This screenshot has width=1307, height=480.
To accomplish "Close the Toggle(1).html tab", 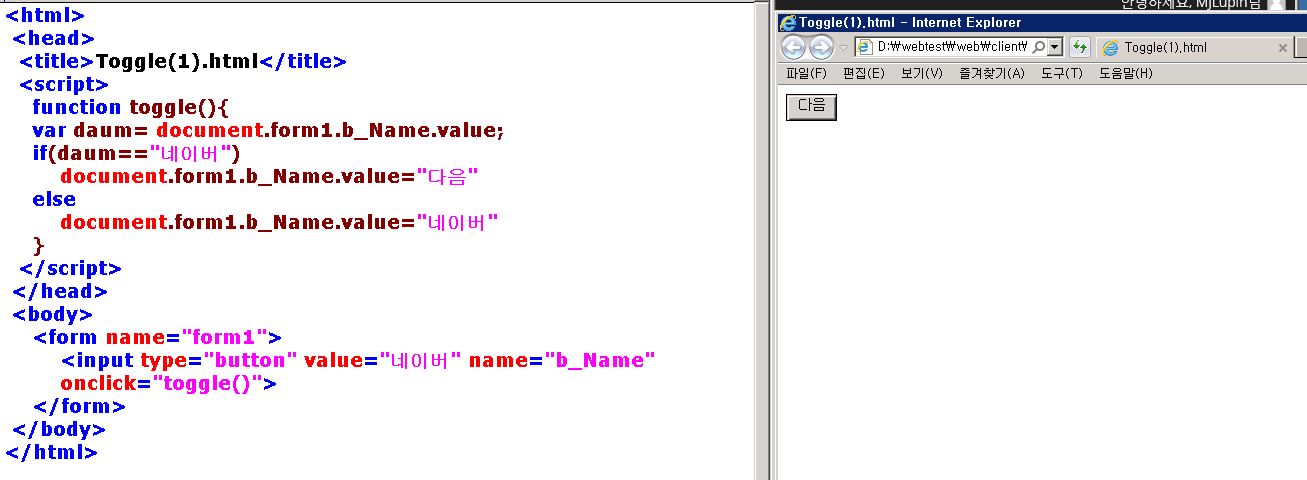I will (1283, 47).
